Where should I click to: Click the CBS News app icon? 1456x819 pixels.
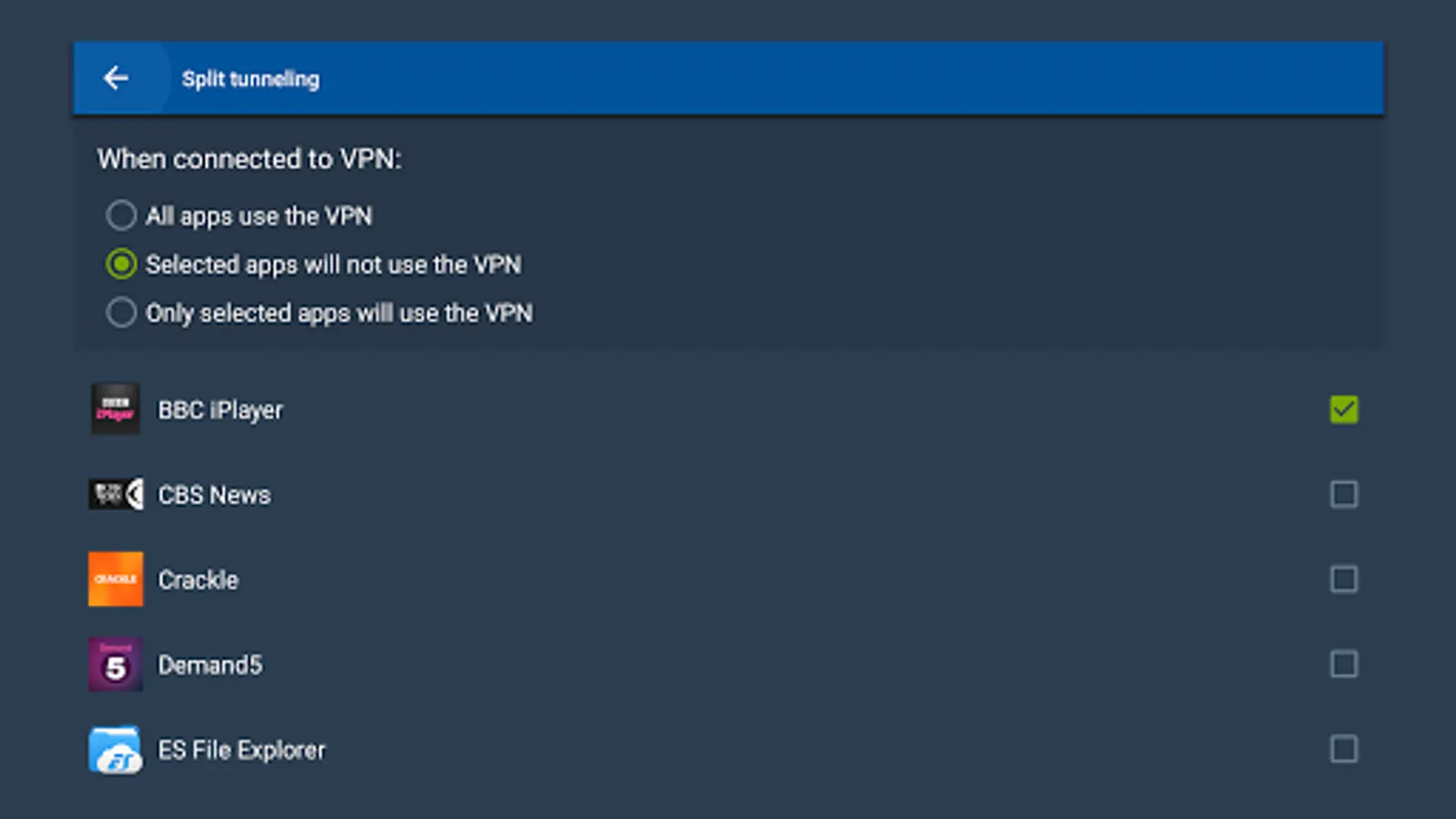pyautogui.click(x=116, y=494)
